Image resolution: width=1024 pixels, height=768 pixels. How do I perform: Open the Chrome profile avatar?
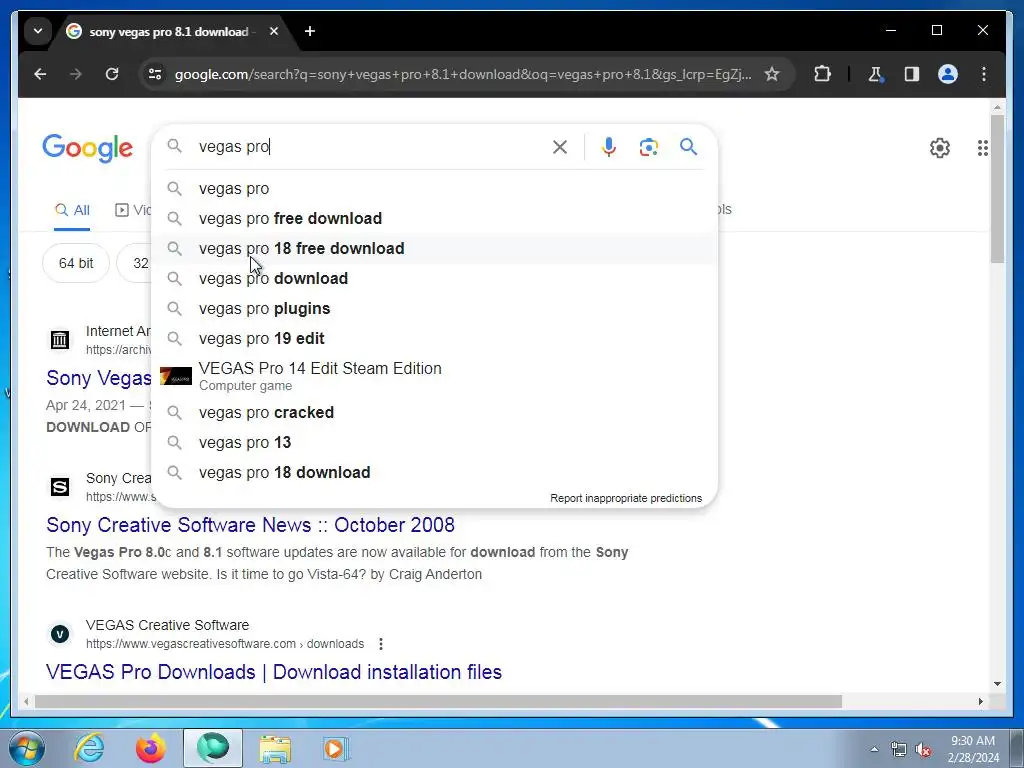[x=948, y=74]
